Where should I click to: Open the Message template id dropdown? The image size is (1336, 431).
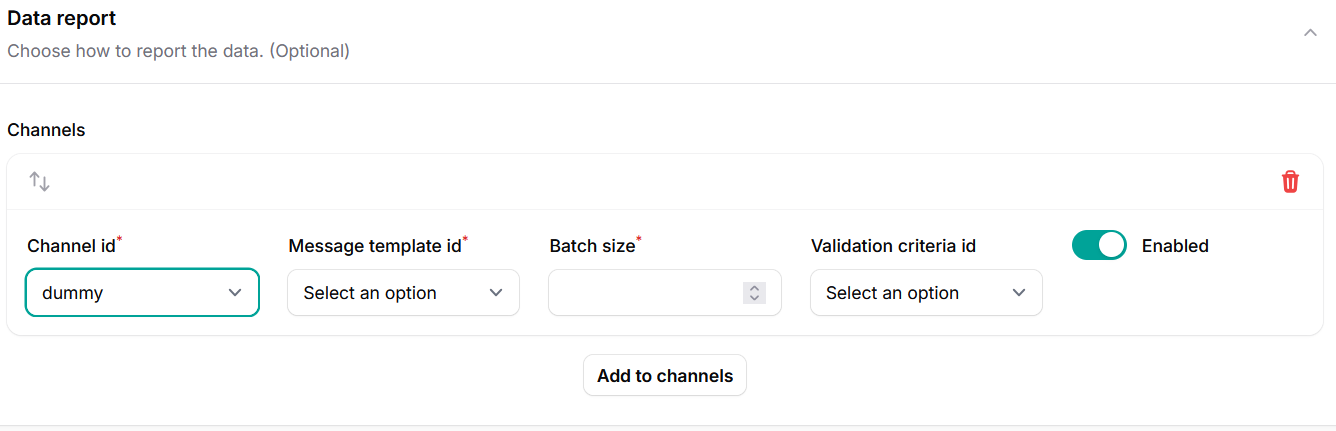403,293
